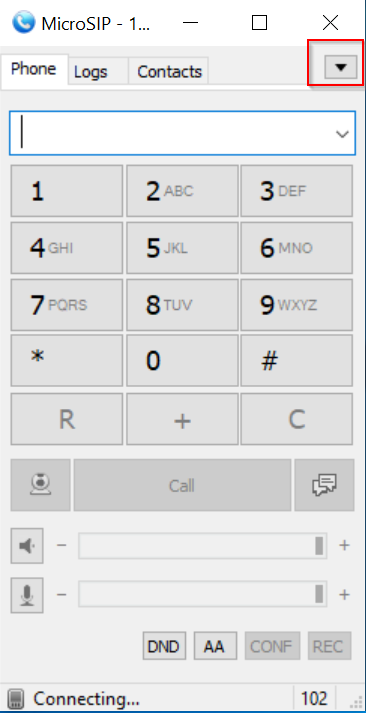Click the plus beside the speaker slider
366x713 pixels.
(344, 545)
